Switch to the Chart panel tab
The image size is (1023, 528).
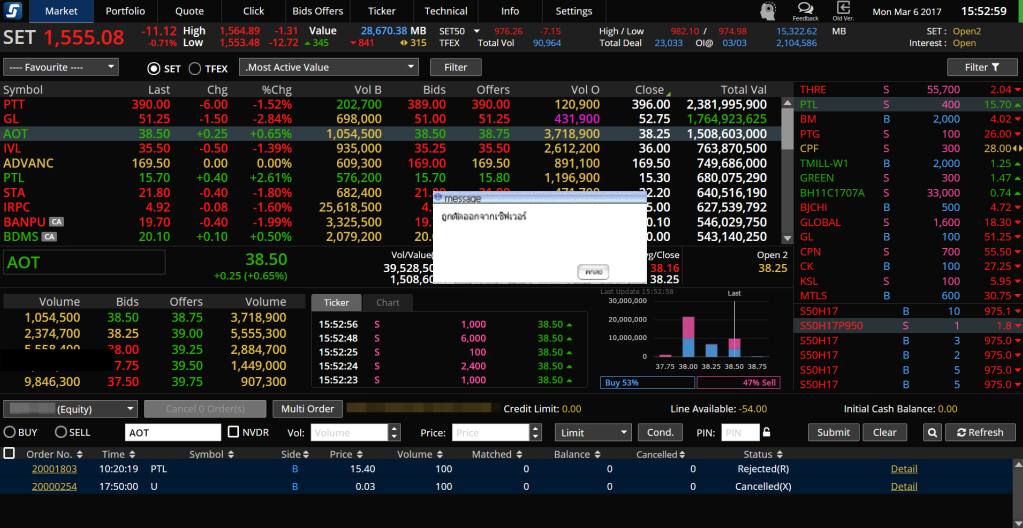point(388,303)
